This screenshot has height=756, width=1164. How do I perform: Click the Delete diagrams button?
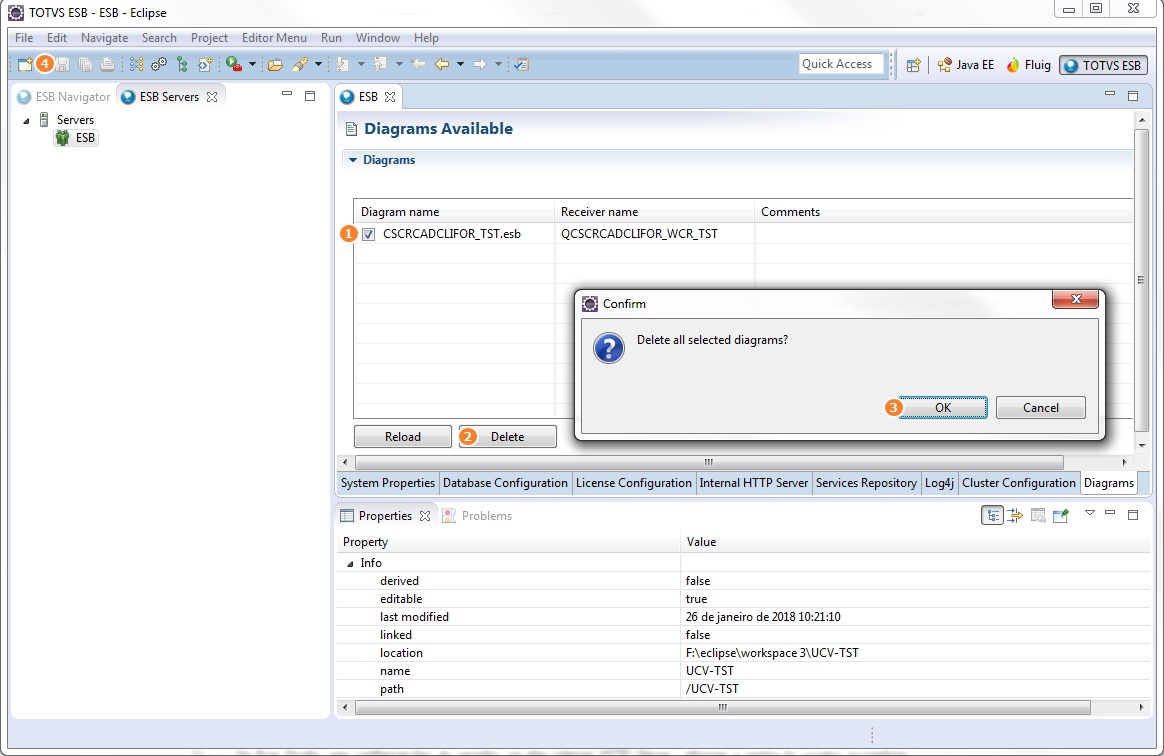pos(507,437)
